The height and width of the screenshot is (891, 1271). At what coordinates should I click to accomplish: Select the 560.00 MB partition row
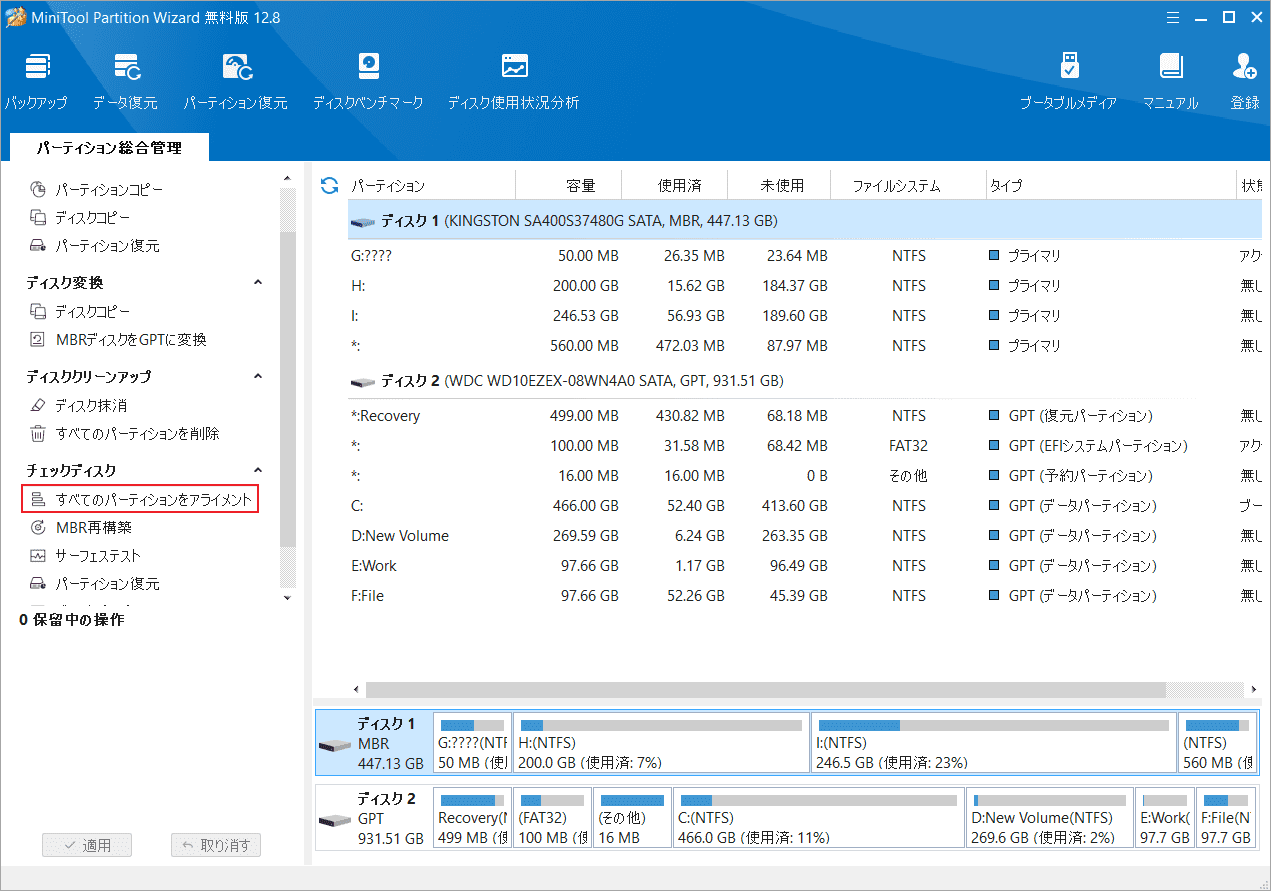click(805, 346)
